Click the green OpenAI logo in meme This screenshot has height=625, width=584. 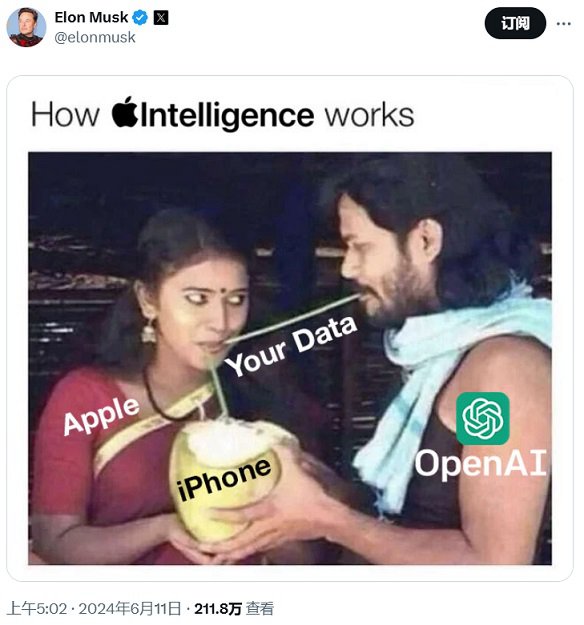tap(482, 418)
